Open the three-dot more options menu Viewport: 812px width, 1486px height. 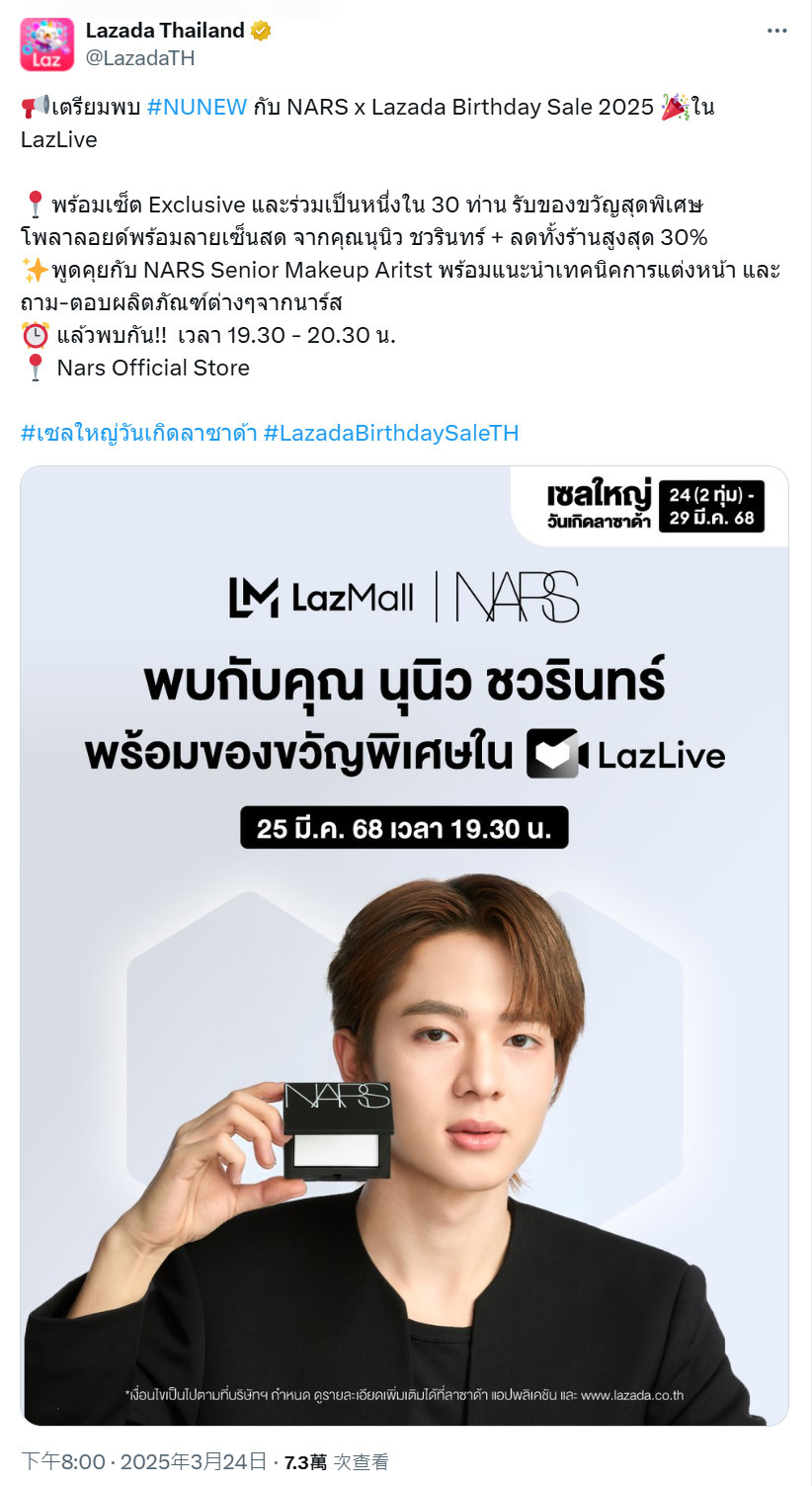coord(777,31)
